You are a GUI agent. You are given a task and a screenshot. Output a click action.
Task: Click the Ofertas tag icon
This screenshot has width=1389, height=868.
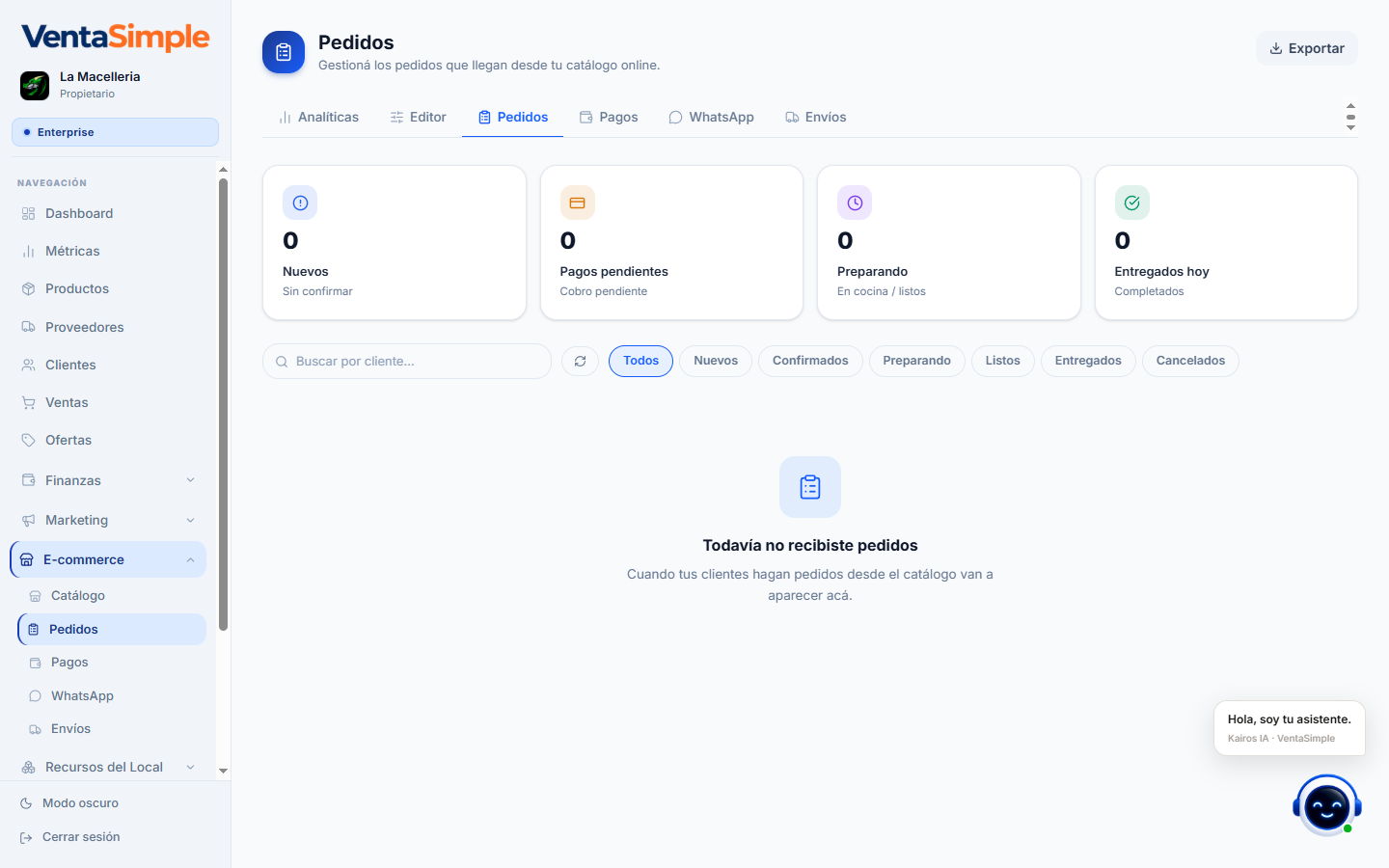tap(28, 440)
